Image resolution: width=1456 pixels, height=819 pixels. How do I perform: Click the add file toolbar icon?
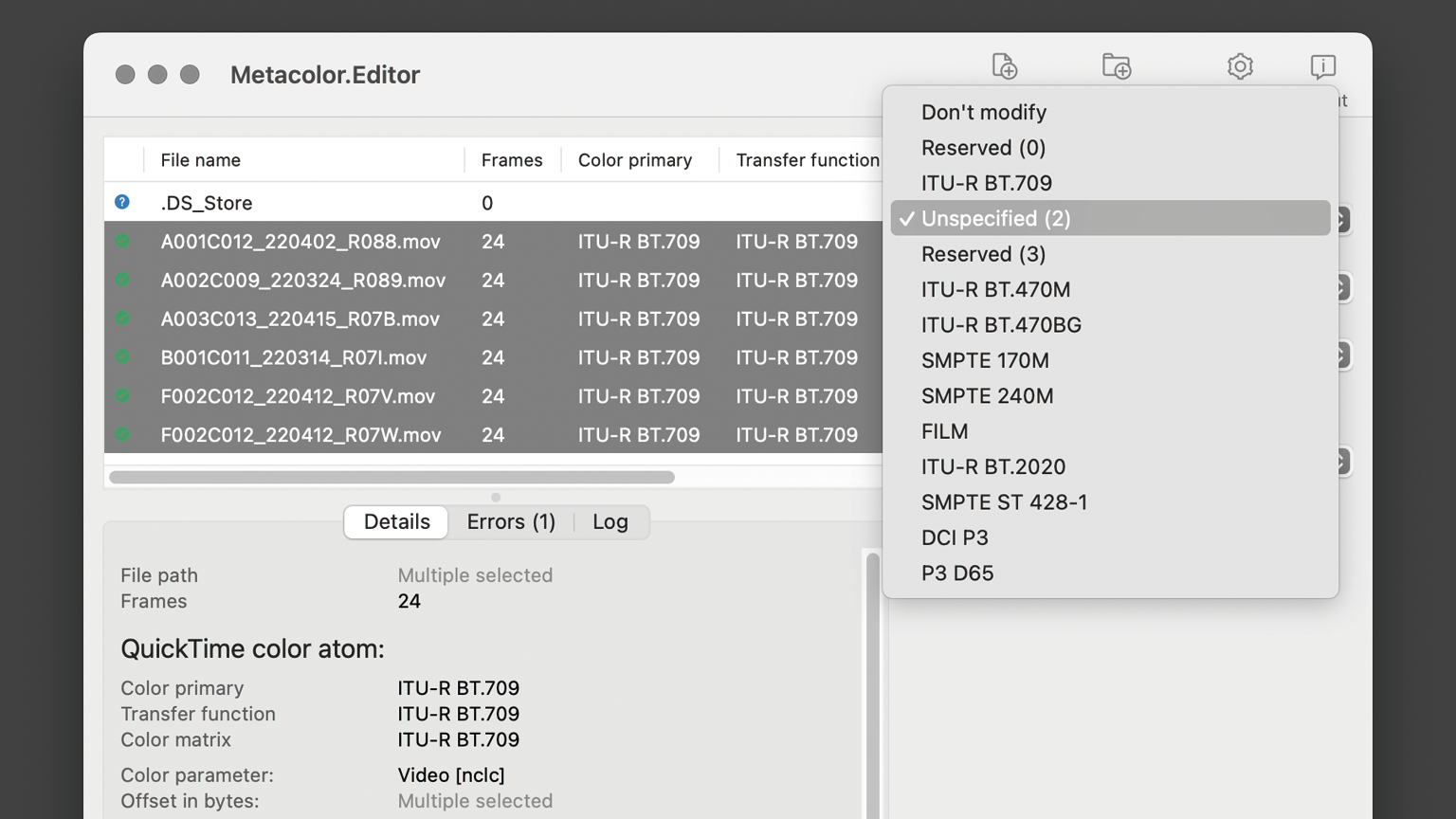1004,66
